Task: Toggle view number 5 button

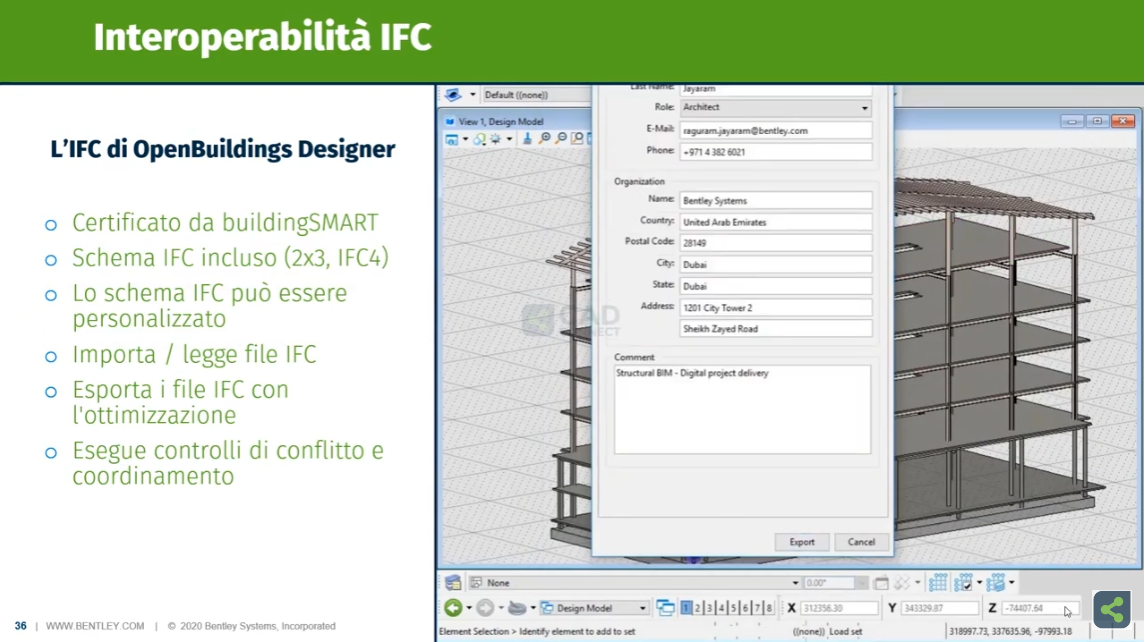Action: (x=733, y=608)
